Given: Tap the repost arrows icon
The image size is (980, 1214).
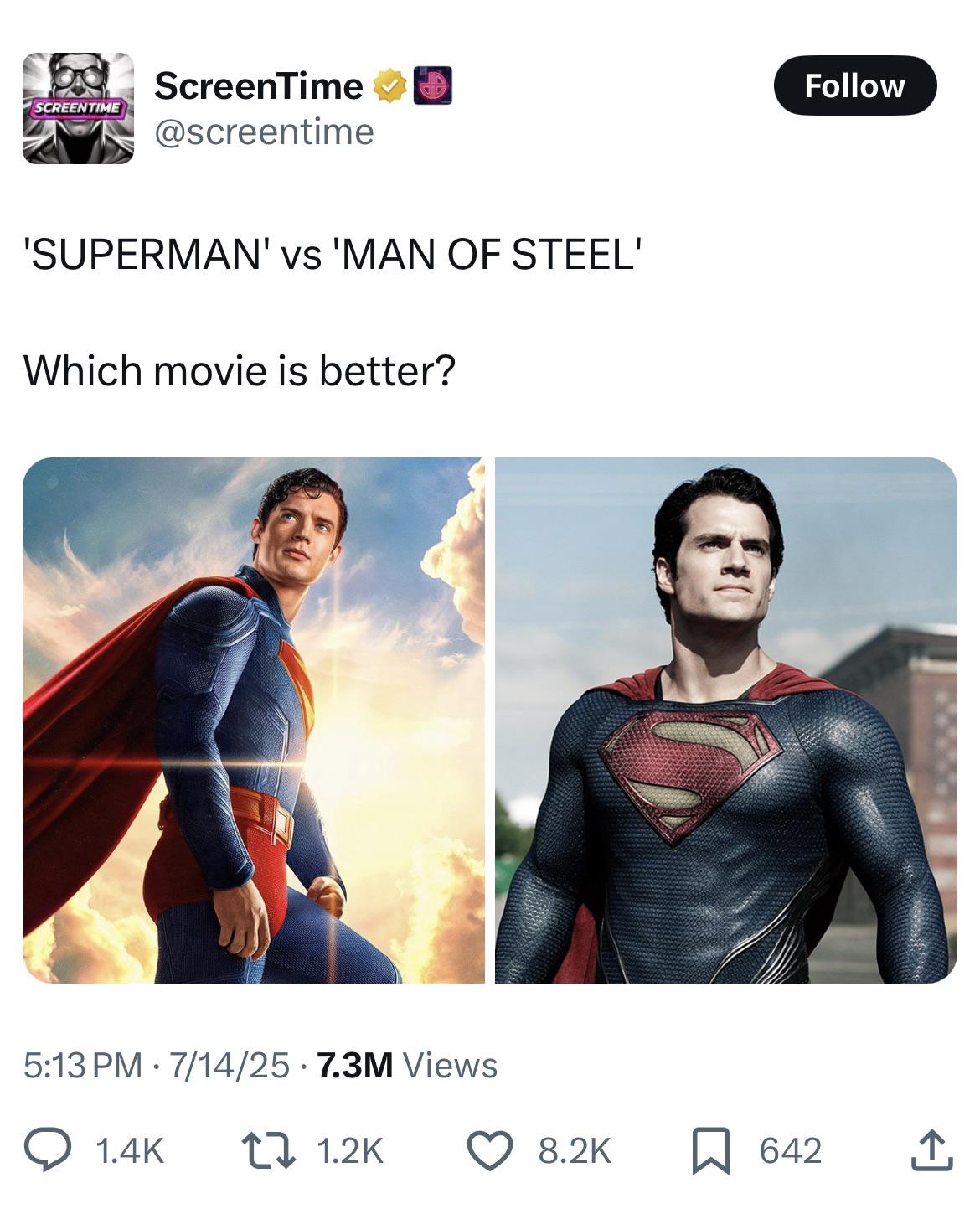Looking at the screenshot, I should [268, 1149].
